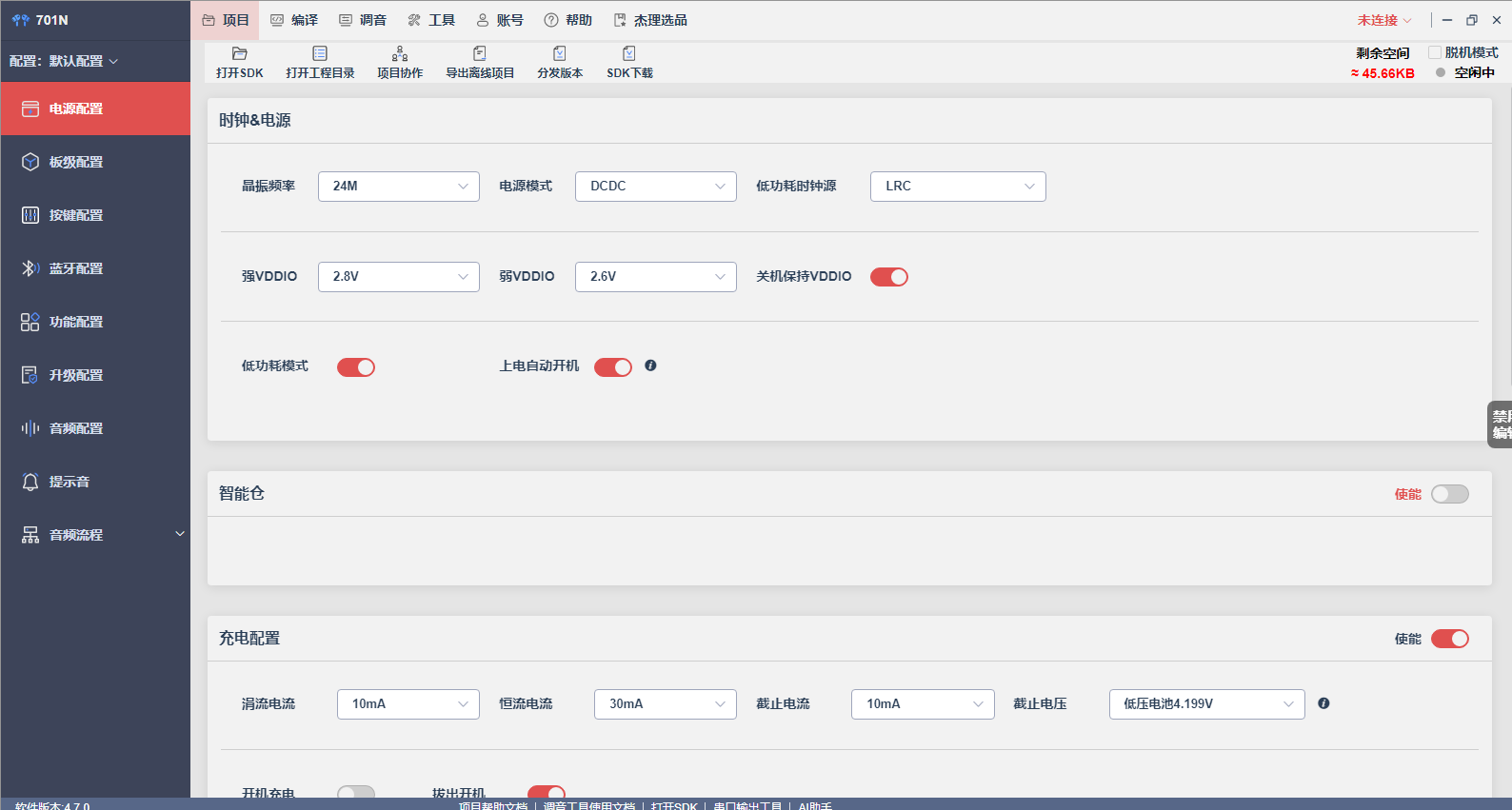
Task: Toggle 关机保持VDDIO switch
Action: (889, 277)
